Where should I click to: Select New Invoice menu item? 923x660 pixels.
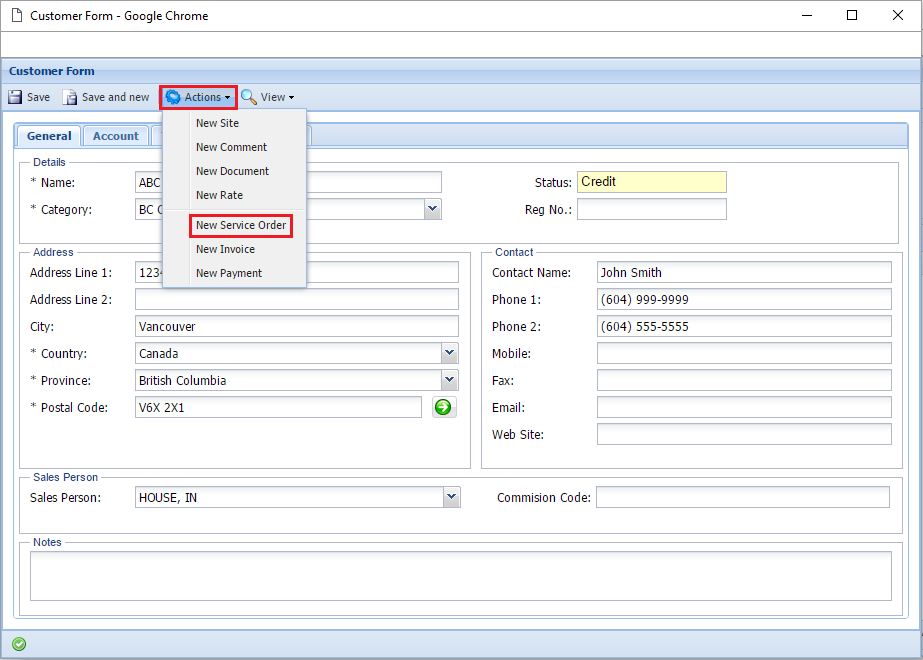(x=225, y=250)
